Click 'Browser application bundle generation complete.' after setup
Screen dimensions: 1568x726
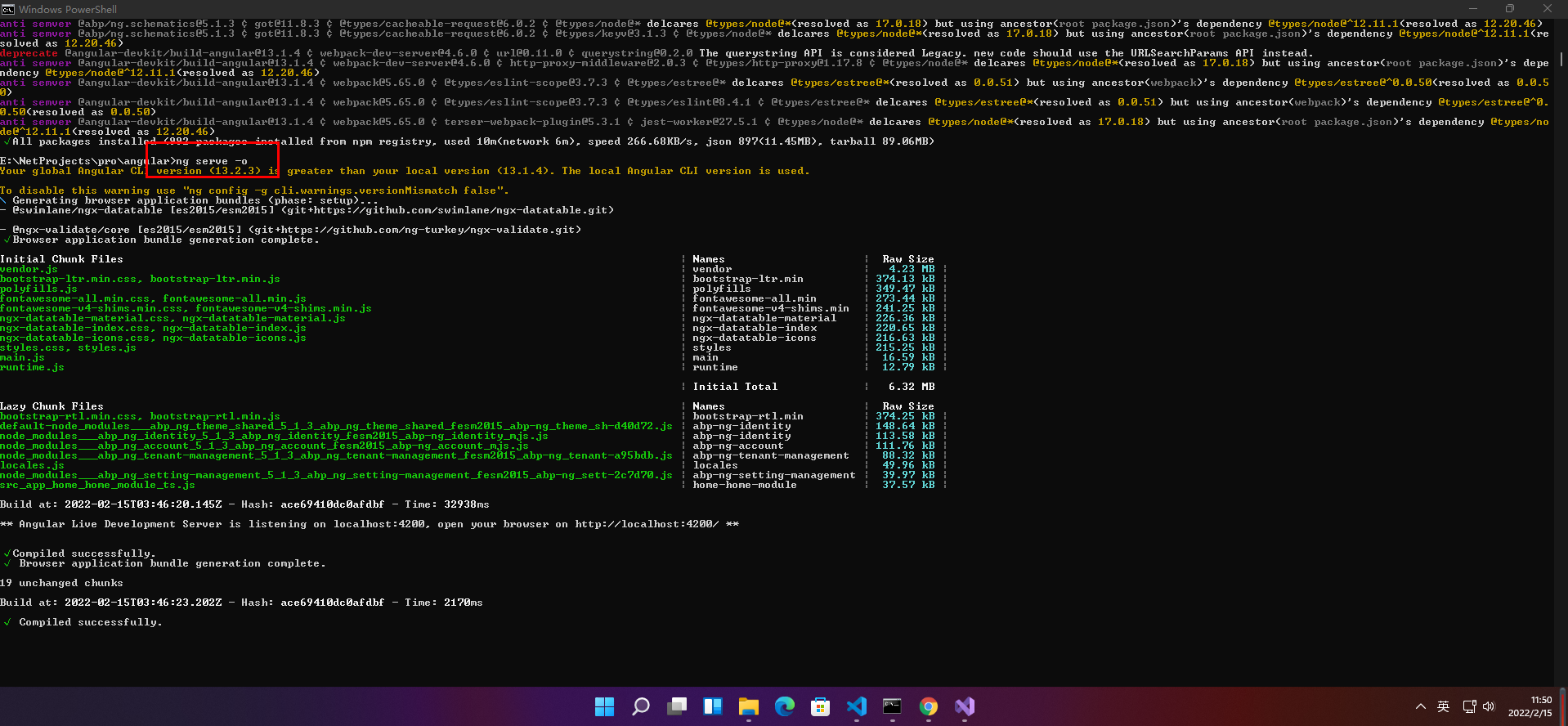(166, 240)
